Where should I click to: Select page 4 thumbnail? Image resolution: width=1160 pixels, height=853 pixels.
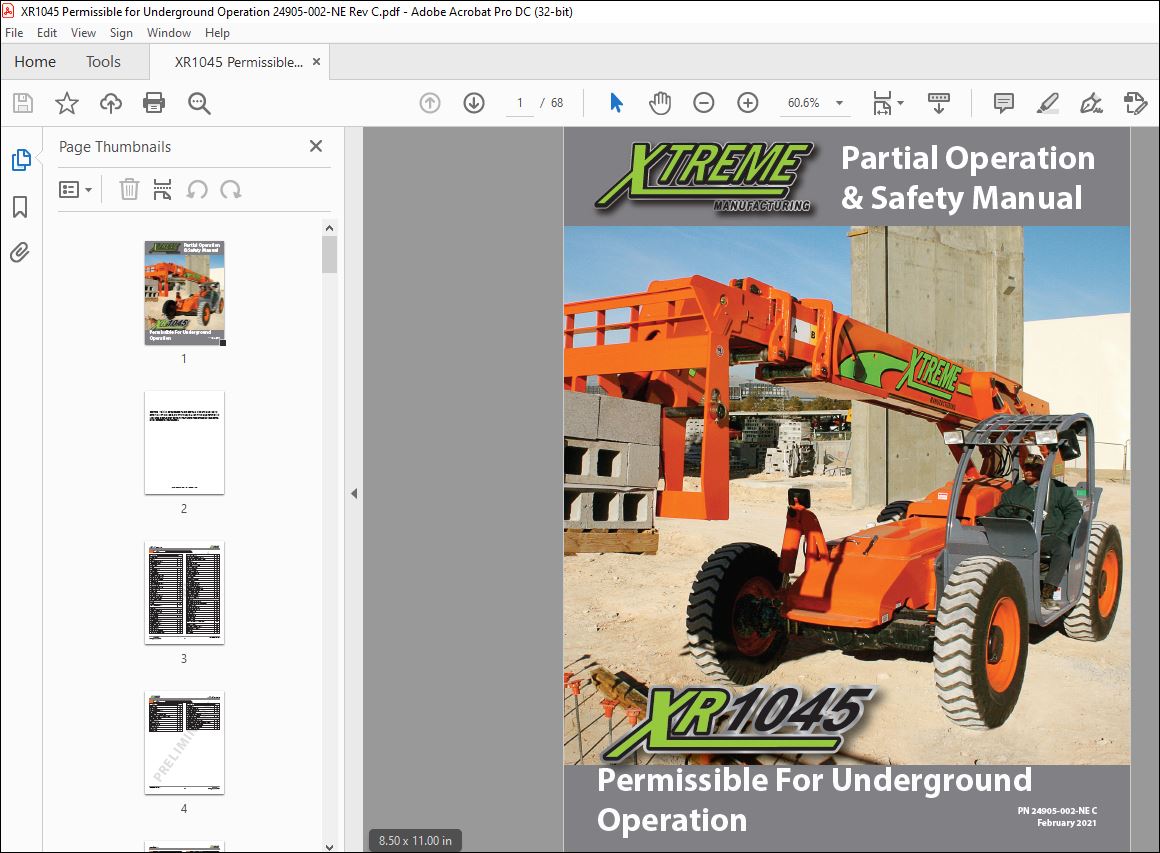pyautogui.click(x=184, y=743)
